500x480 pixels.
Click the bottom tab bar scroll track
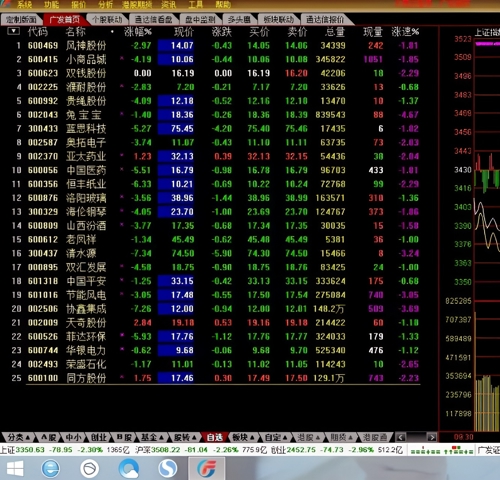[x=417, y=437]
